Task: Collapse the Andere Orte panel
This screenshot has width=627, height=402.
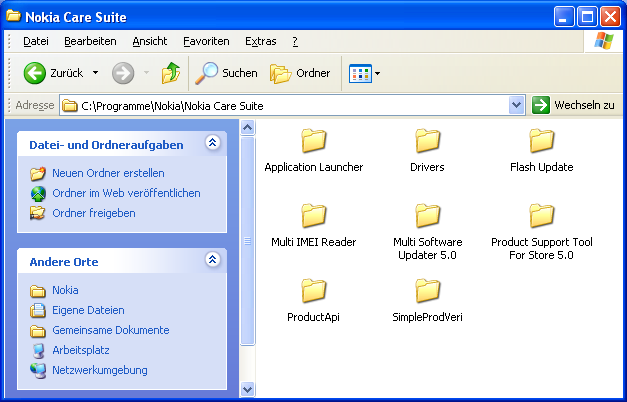Action: 212,260
